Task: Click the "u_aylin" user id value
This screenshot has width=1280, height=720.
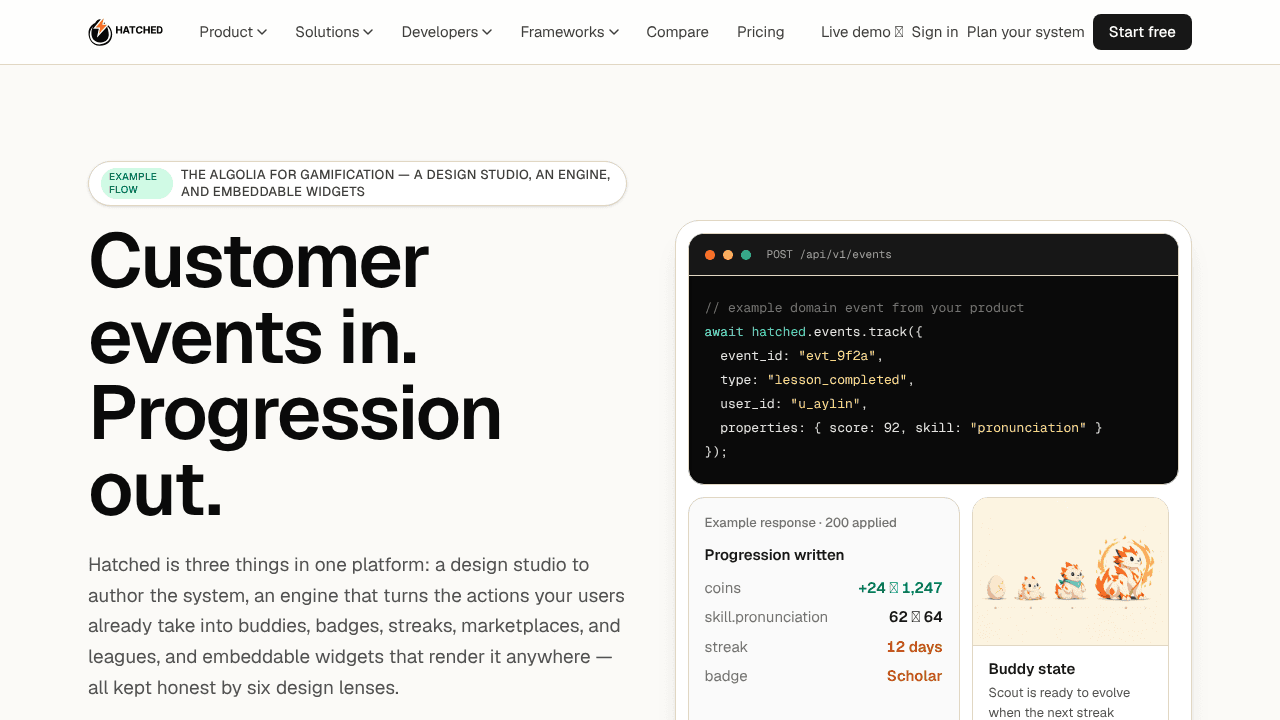Action: click(x=825, y=404)
